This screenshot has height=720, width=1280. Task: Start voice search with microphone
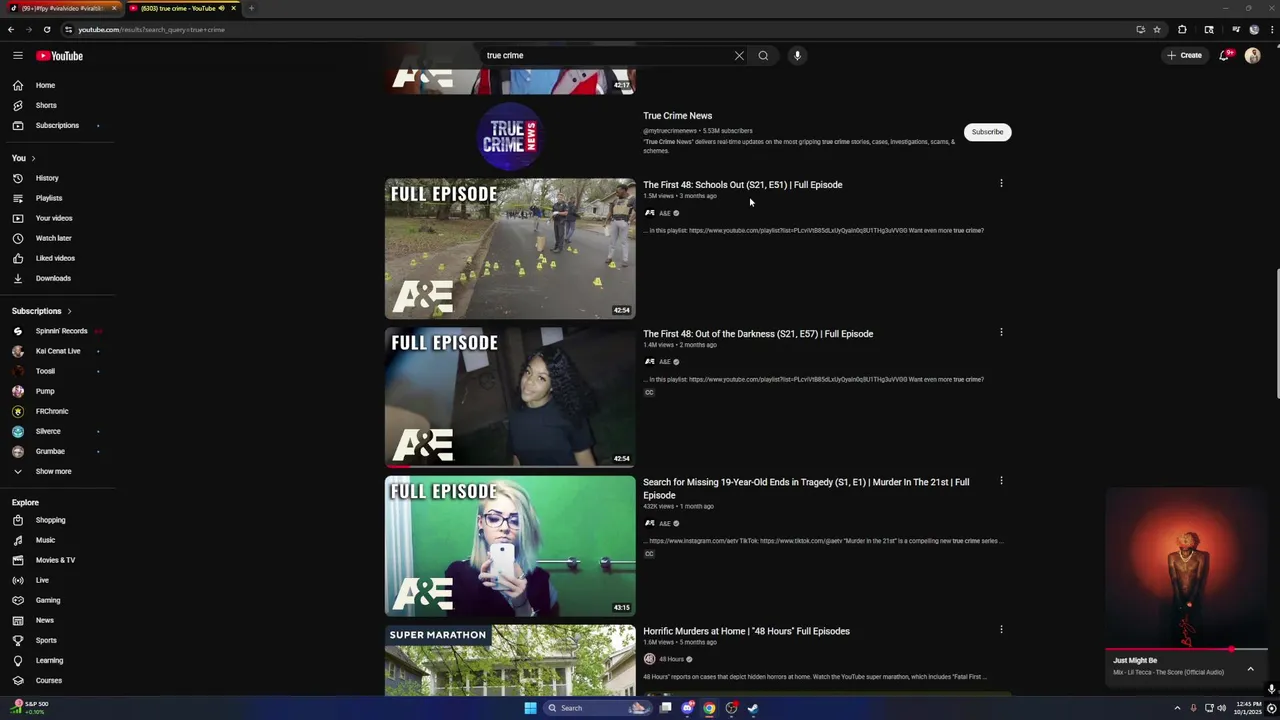tap(797, 56)
